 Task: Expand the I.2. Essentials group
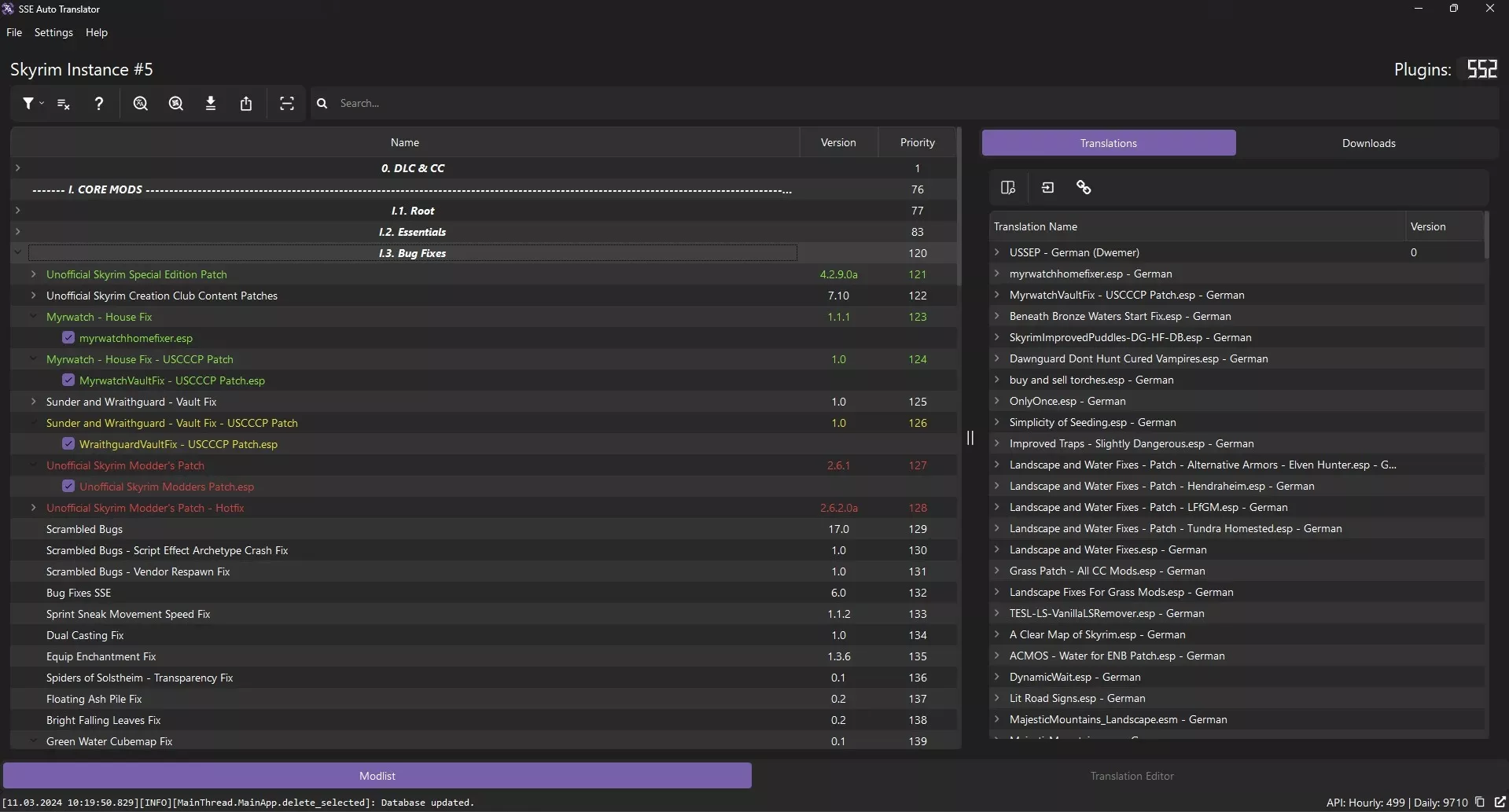(x=18, y=231)
